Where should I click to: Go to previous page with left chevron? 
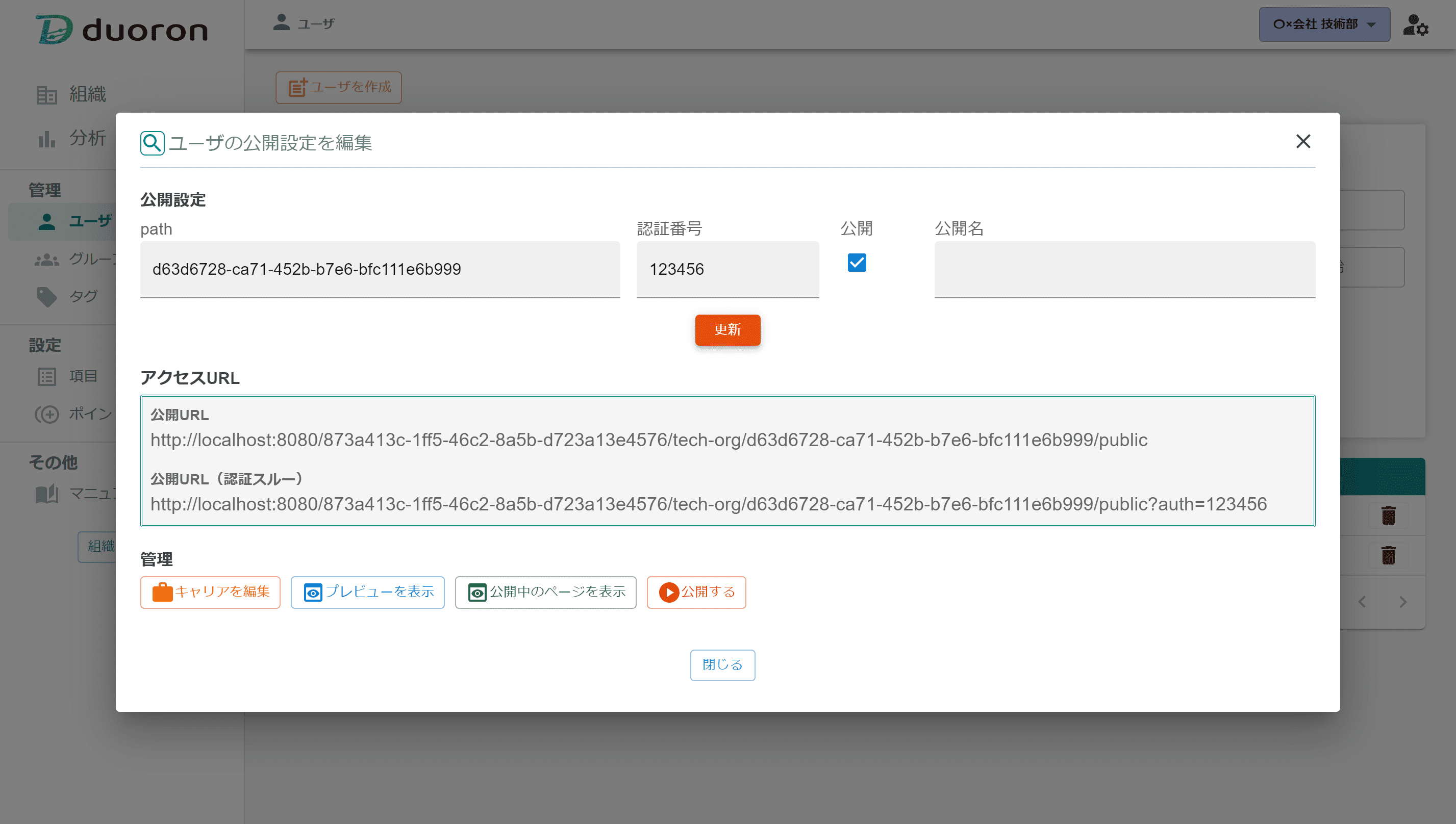[1362, 602]
